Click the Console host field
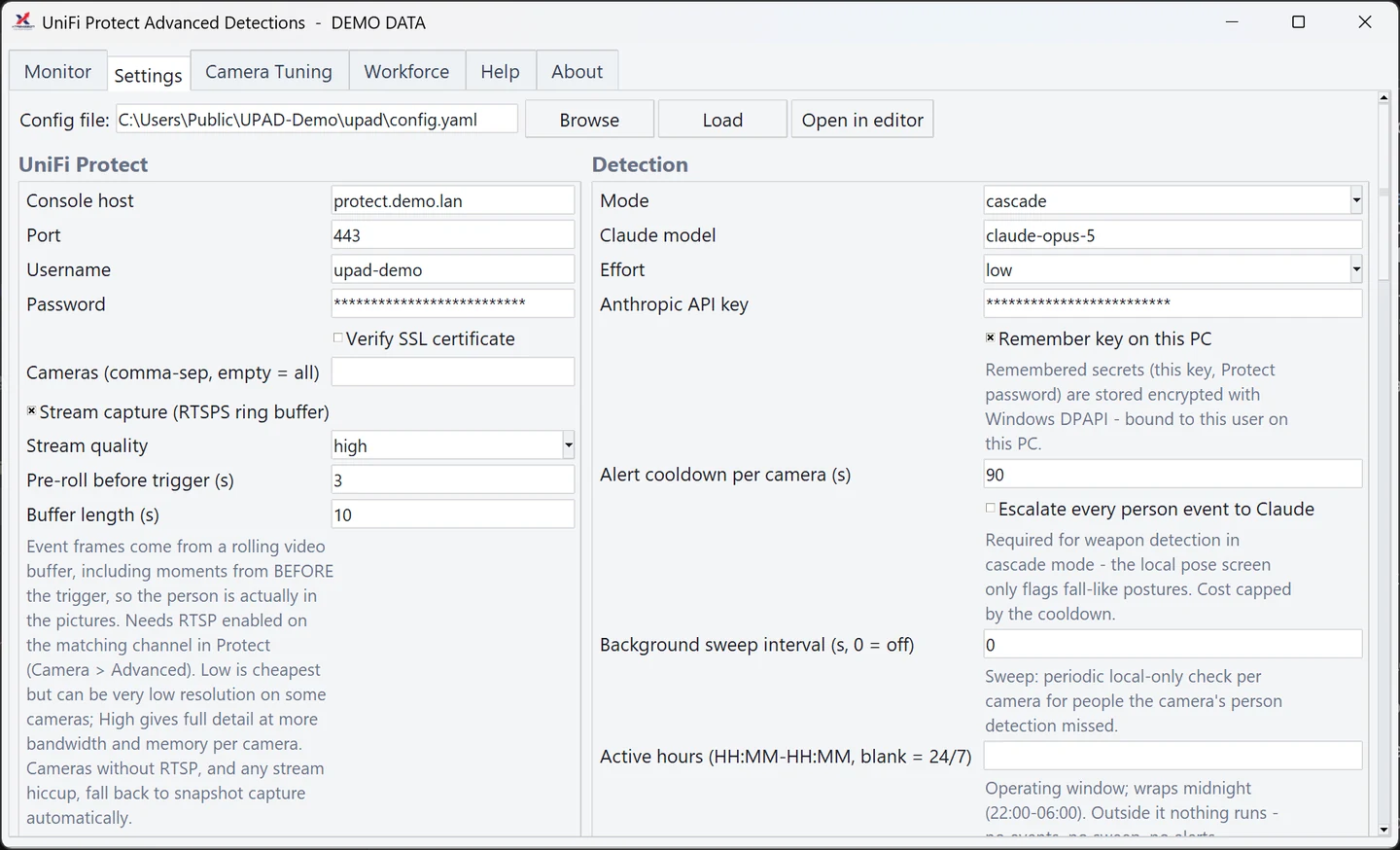 click(453, 200)
